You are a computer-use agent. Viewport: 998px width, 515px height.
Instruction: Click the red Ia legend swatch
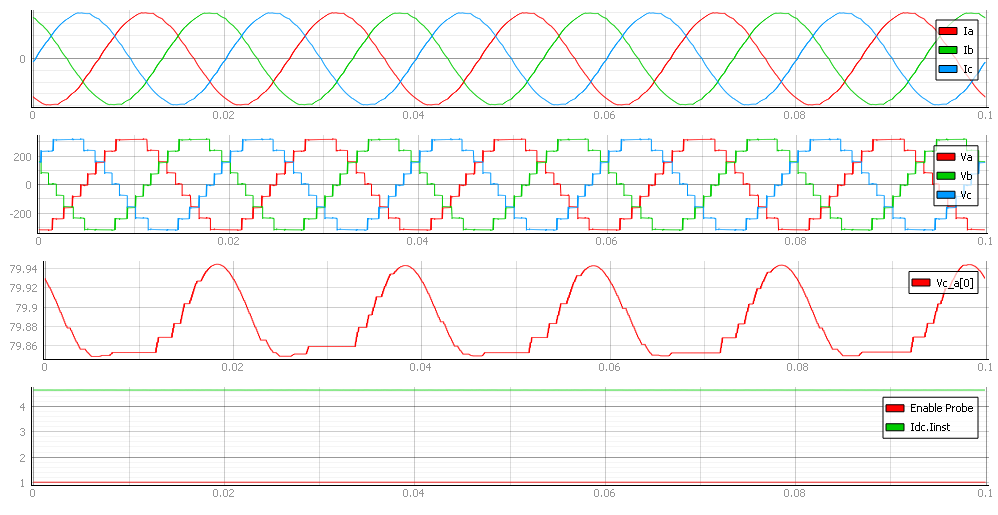[x=948, y=32]
